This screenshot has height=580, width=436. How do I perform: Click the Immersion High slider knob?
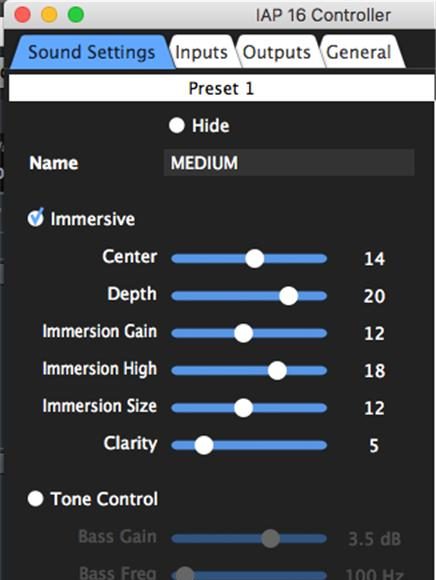(277, 370)
